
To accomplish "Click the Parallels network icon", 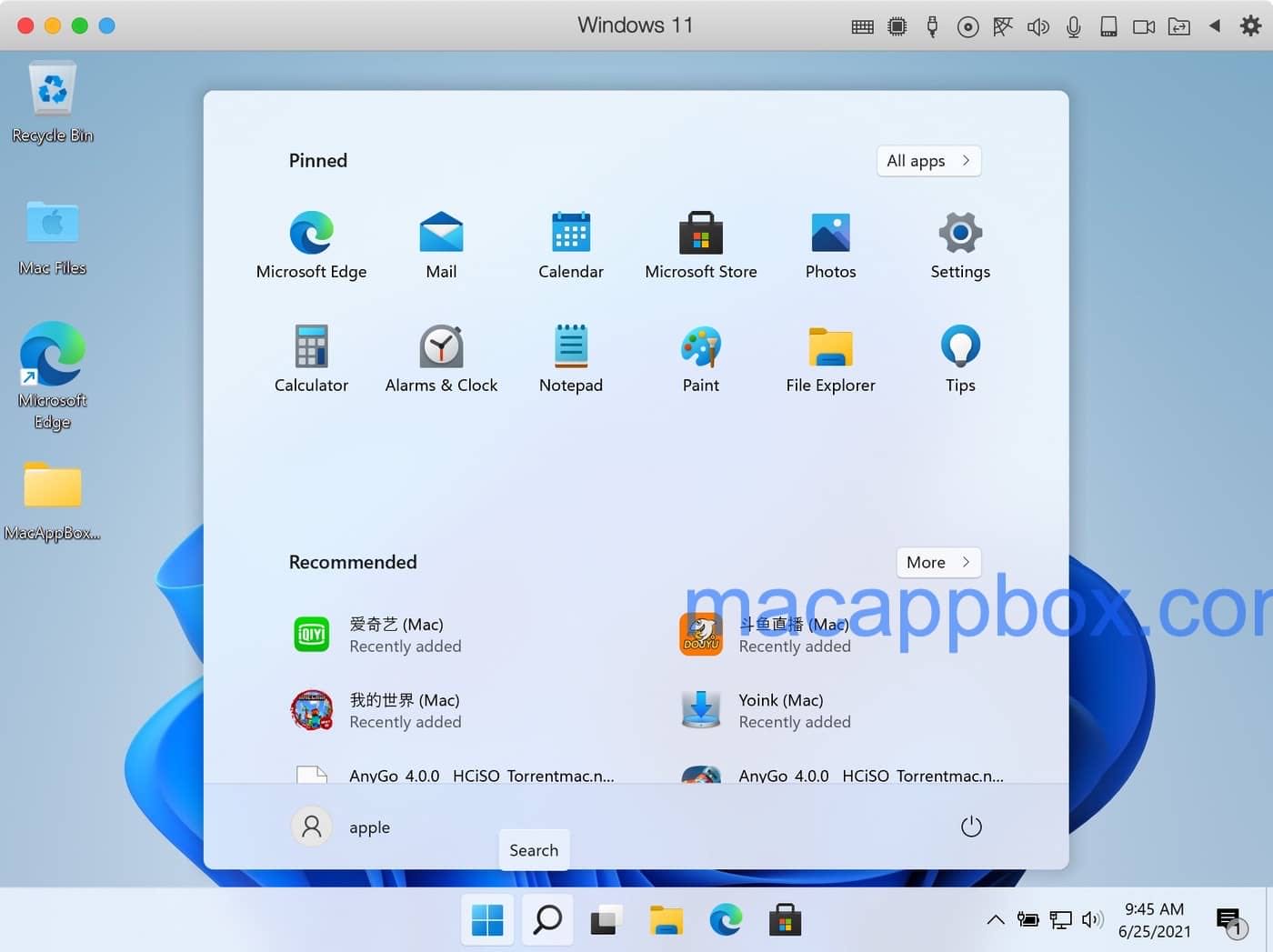I will (1002, 26).
